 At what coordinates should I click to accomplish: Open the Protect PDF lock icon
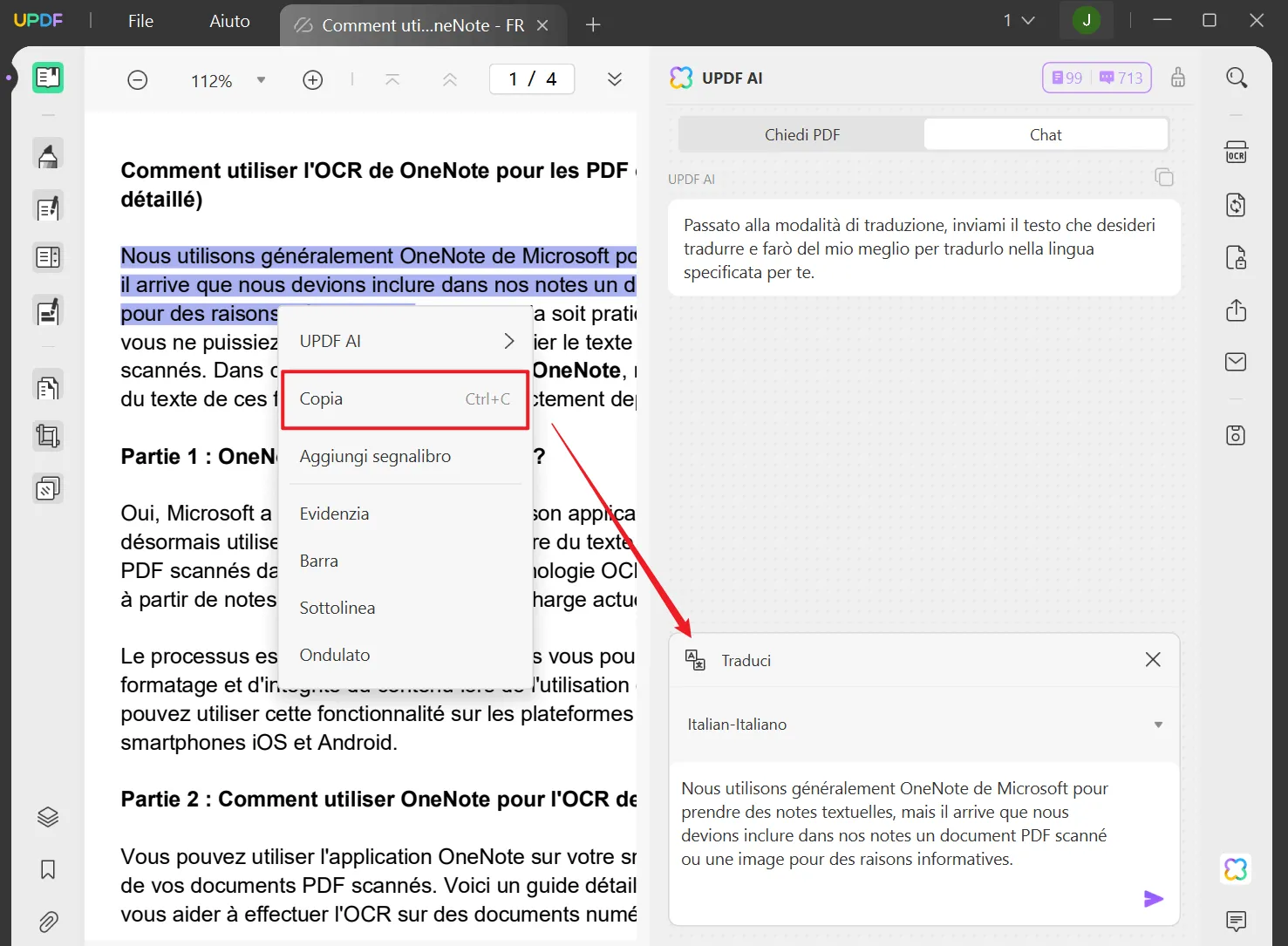click(x=1237, y=258)
